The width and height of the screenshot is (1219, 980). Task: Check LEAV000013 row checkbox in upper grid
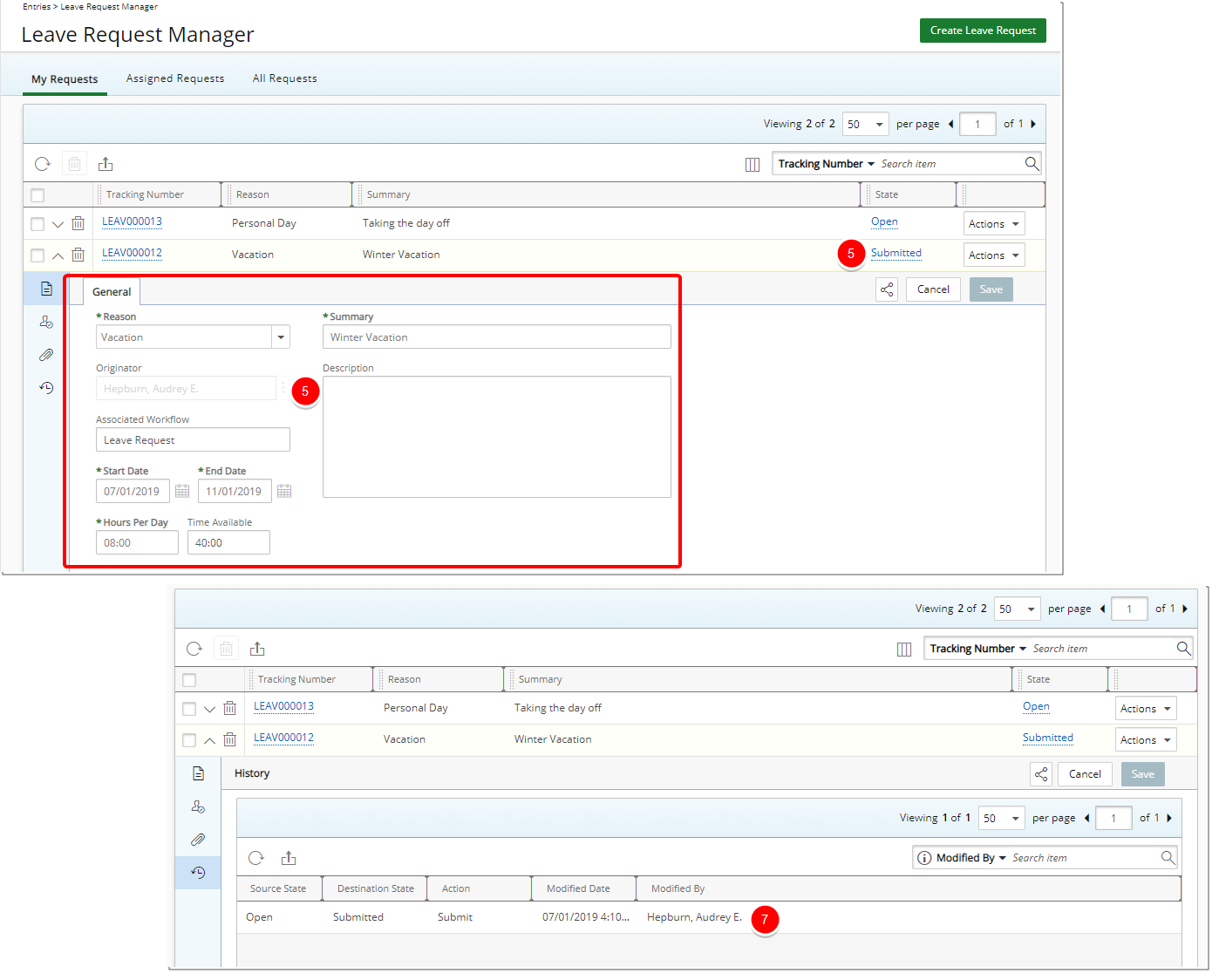pyautogui.click(x=37, y=224)
